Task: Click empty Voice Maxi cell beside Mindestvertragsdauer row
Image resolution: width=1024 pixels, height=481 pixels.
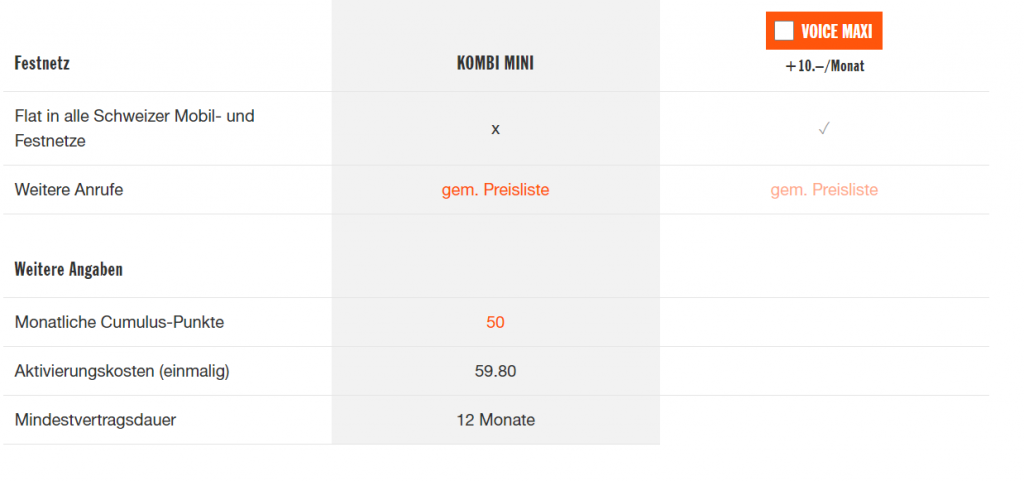Action: (x=824, y=420)
